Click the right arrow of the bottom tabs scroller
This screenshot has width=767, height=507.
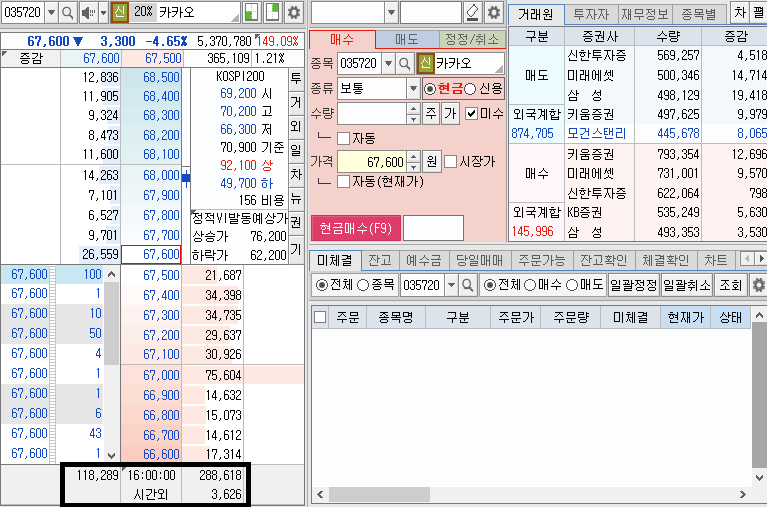(x=761, y=258)
